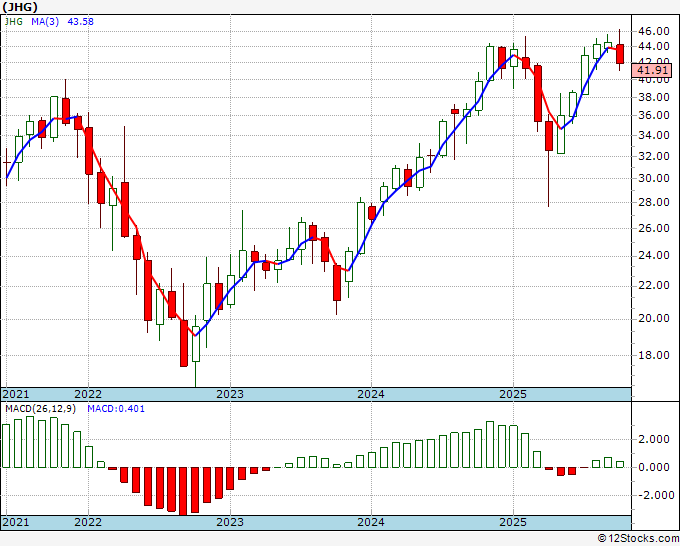The height and width of the screenshot is (546, 680).
Task: Click the 12Stocks.com copyright text
Action: pos(638,539)
